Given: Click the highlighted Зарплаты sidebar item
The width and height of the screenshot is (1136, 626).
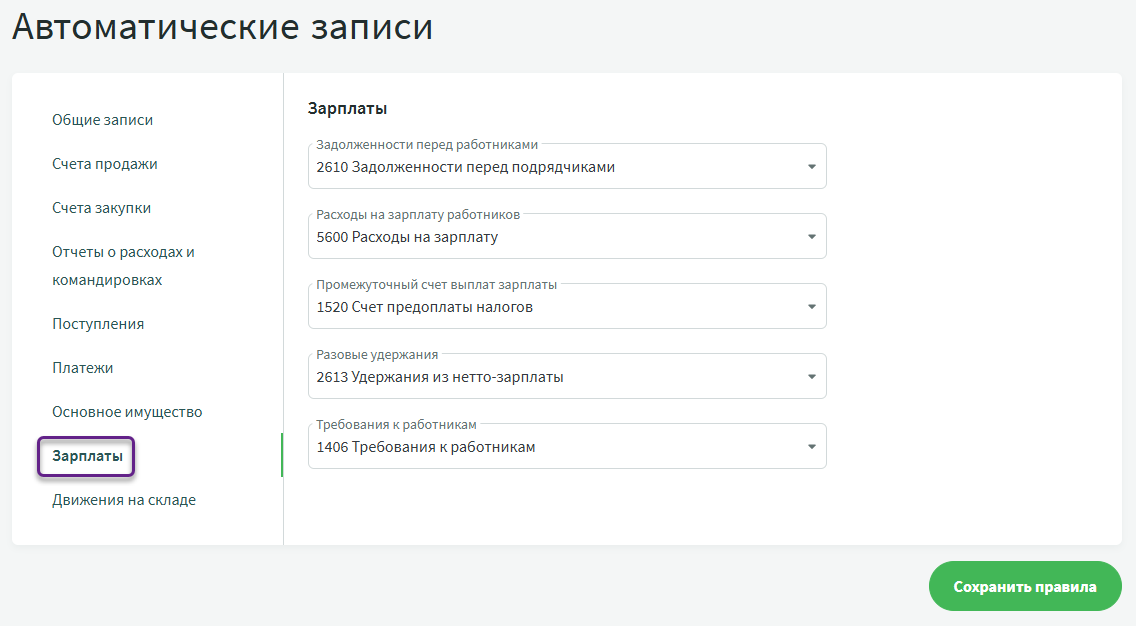Looking at the screenshot, I should (x=87, y=456).
